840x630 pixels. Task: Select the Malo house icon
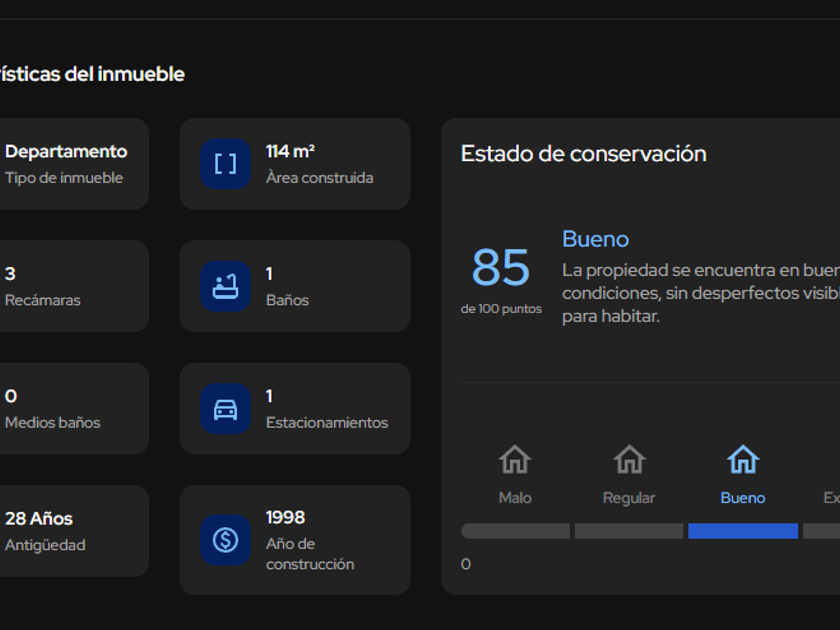(x=515, y=459)
